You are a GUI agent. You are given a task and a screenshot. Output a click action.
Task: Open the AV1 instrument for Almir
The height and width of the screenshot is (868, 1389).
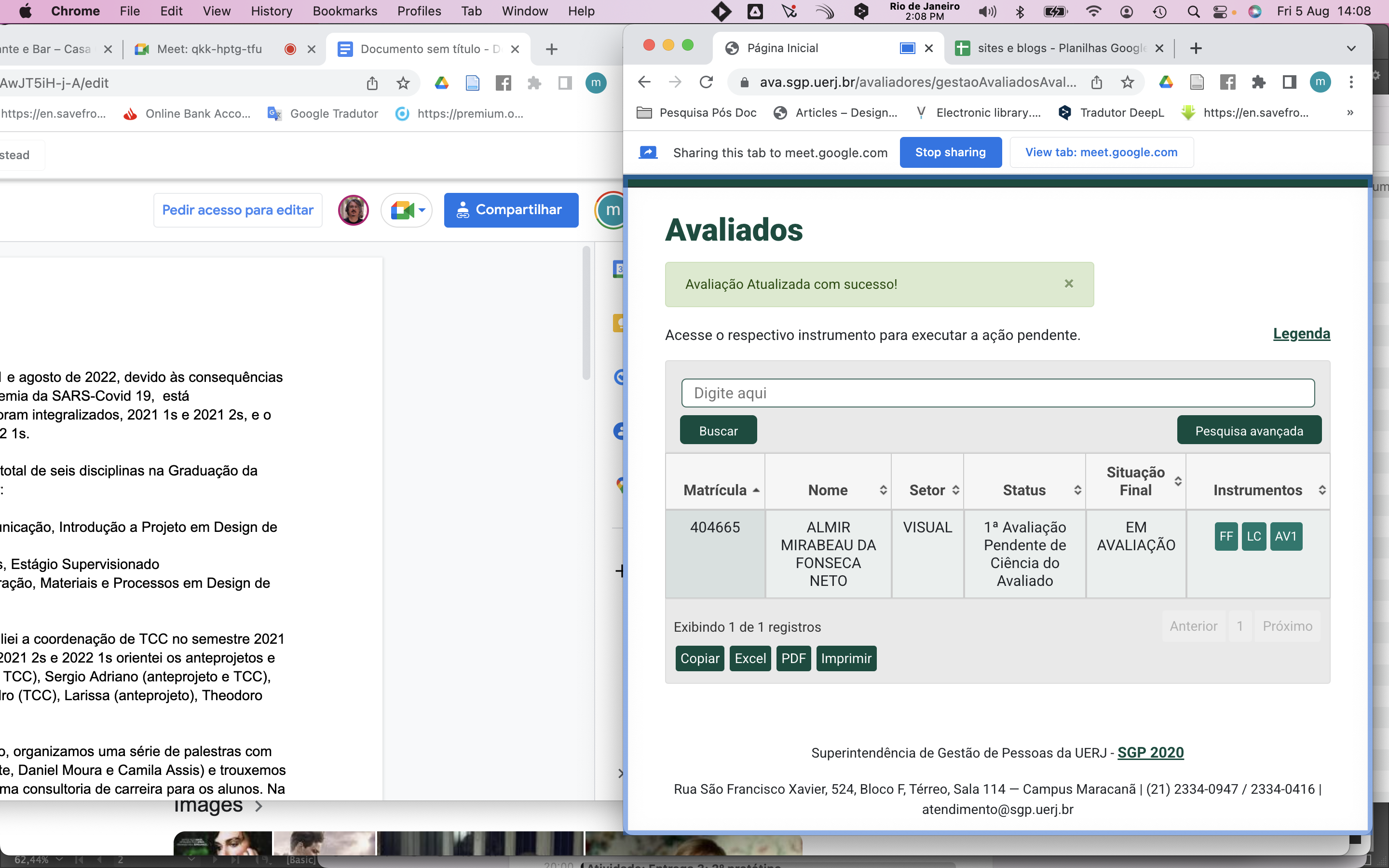coord(1286,536)
